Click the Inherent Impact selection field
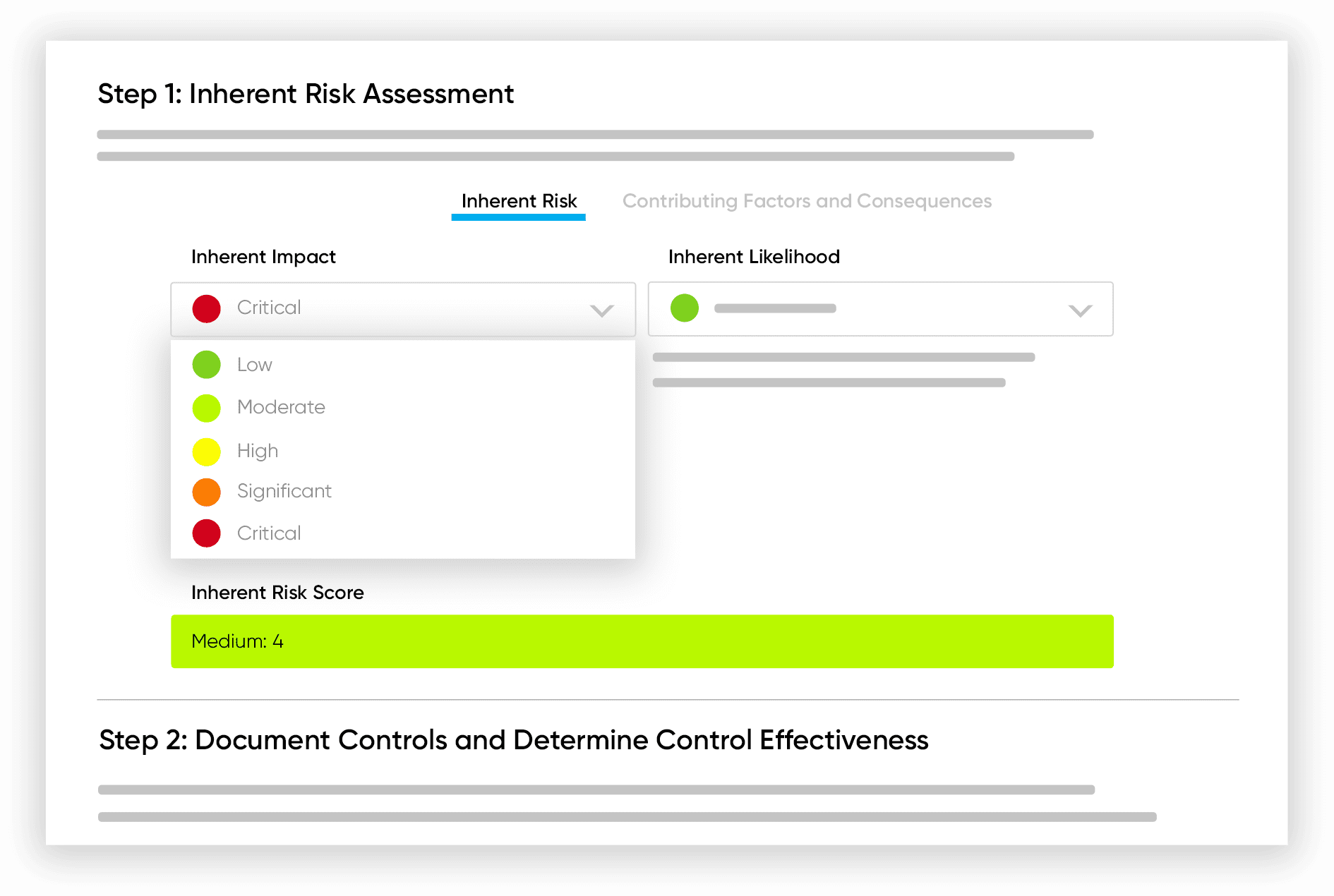The width and height of the screenshot is (1334, 896). 402,309
